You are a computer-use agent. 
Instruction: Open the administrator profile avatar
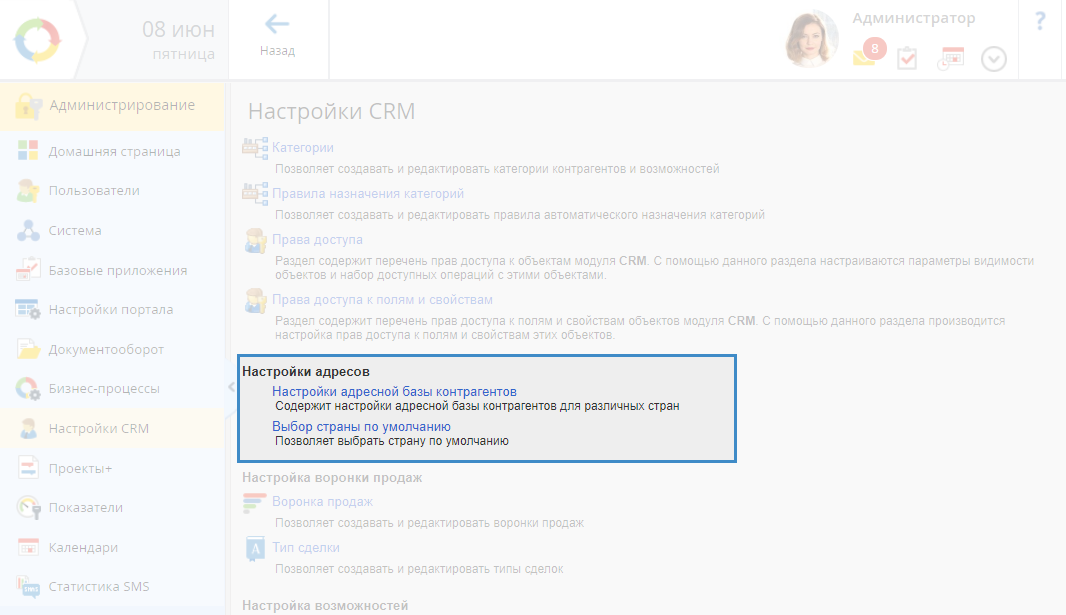click(x=811, y=39)
